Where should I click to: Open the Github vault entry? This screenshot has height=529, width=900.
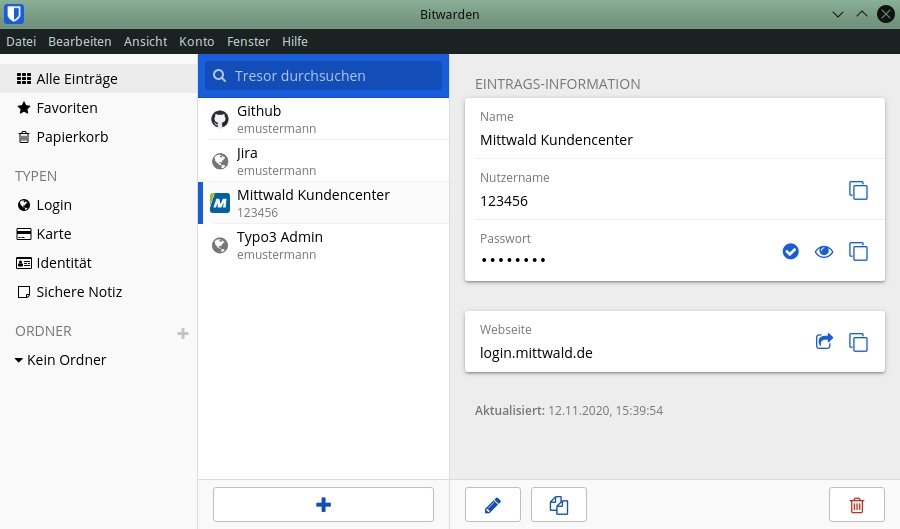(324, 119)
